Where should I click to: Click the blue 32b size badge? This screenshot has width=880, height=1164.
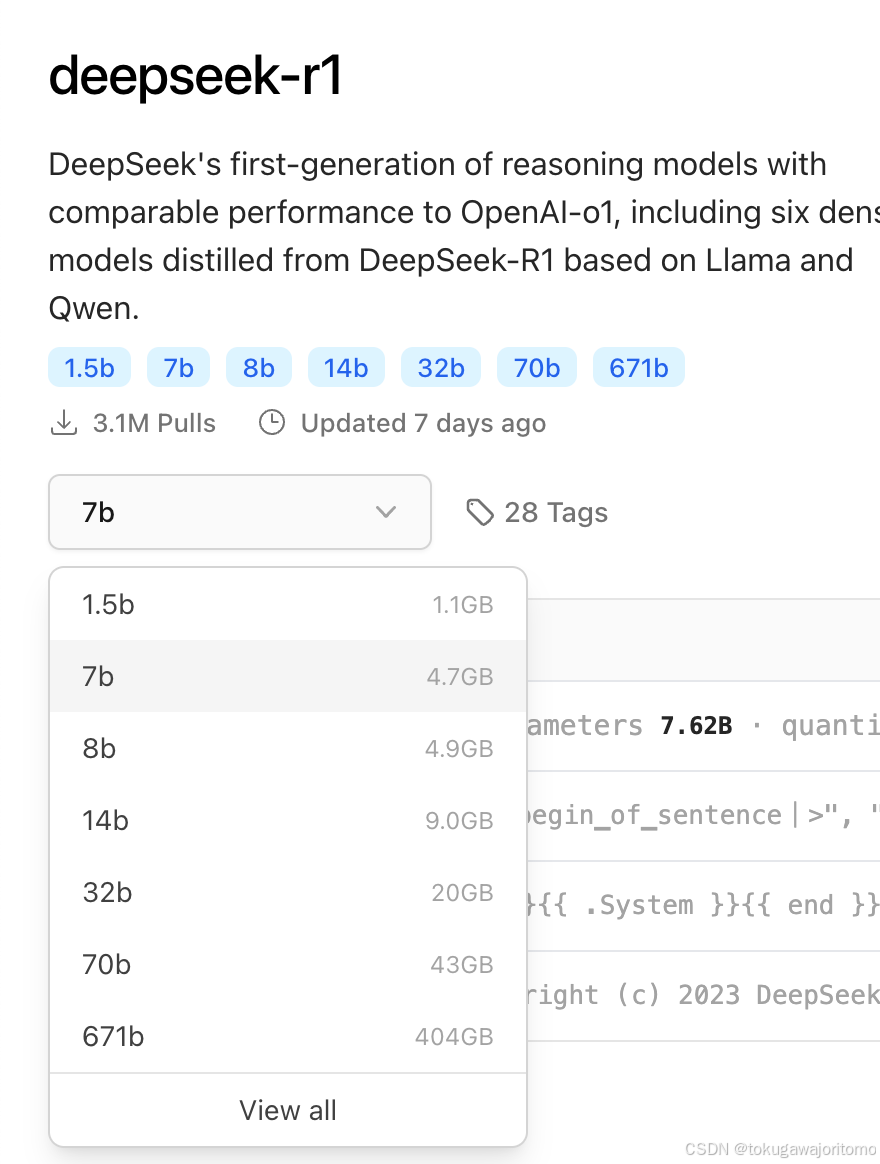point(441,367)
